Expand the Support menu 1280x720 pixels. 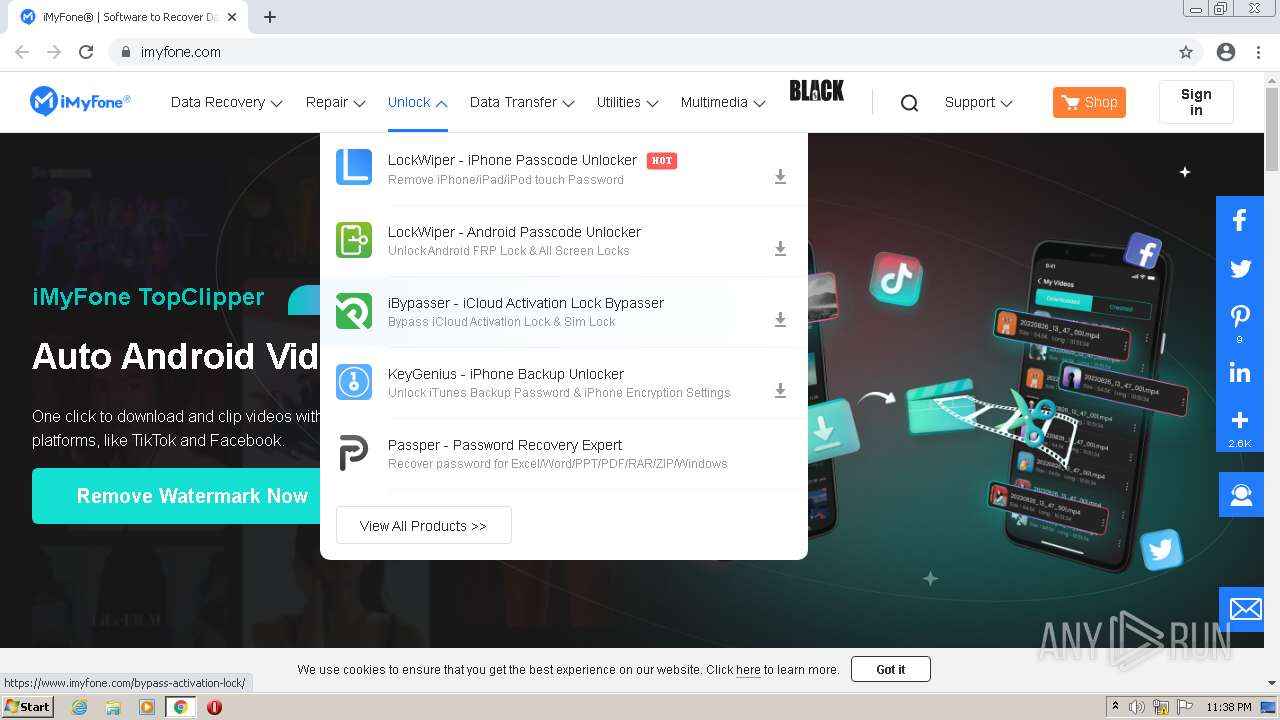click(978, 102)
